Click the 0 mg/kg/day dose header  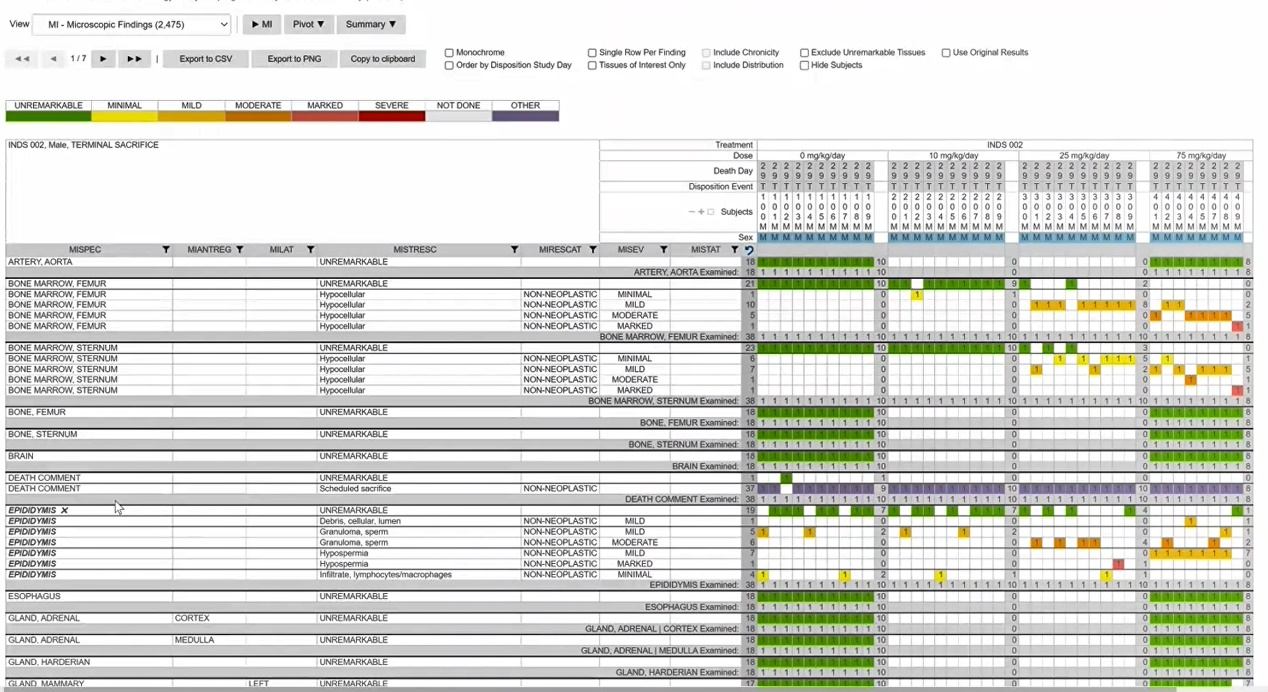coord(822,156)
